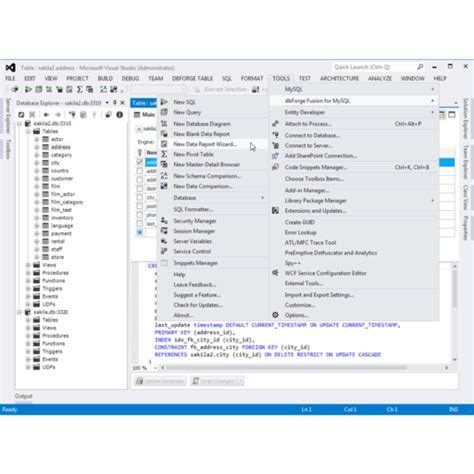474x474 pixels.
Task: Click the Options gear icon
Action: 275,315
